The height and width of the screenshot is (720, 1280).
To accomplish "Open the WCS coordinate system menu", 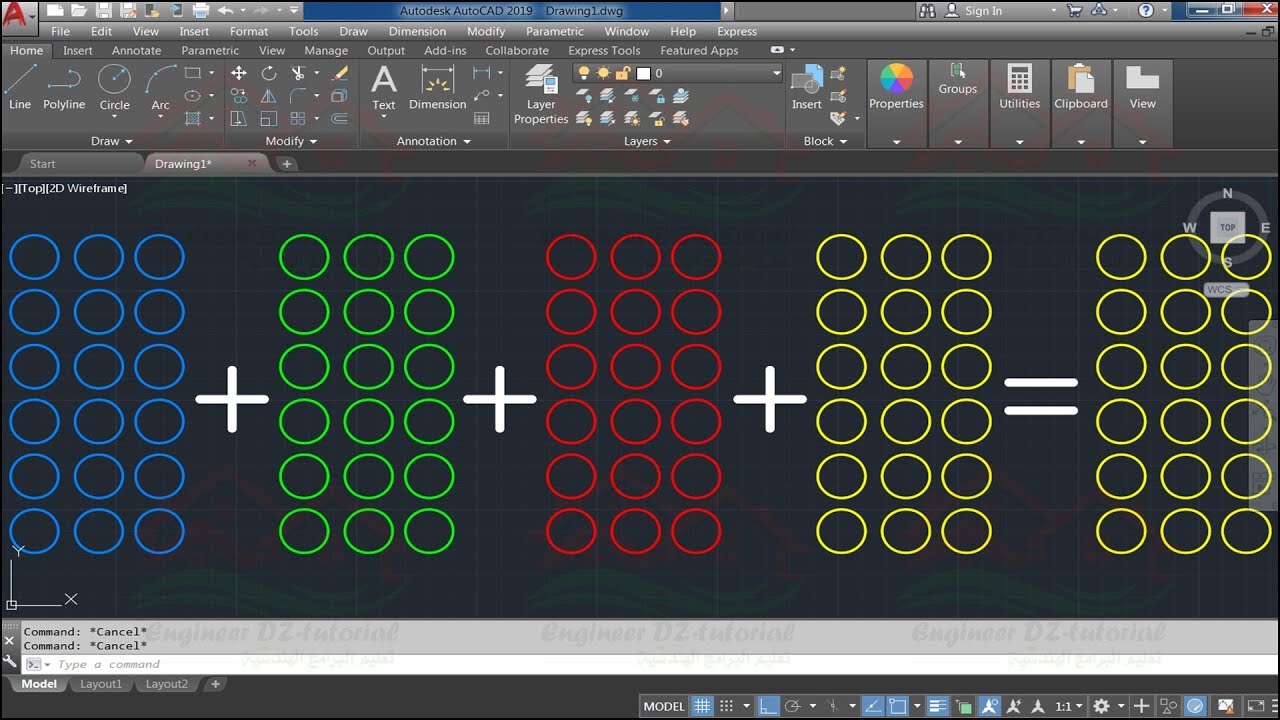I will click(1226, 290).
